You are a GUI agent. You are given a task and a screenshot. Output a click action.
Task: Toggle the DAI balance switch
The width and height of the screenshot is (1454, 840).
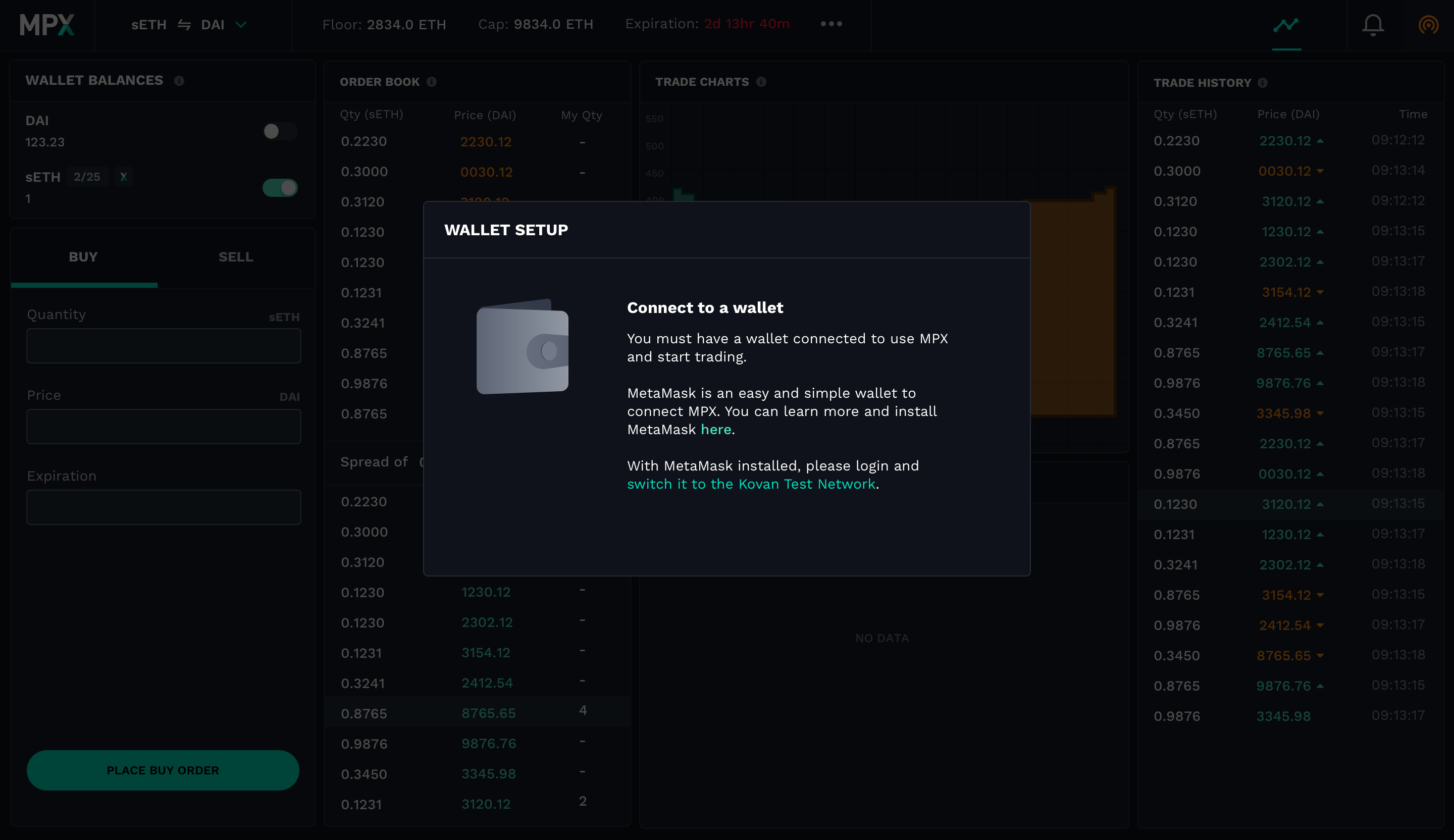coord(280,132)
